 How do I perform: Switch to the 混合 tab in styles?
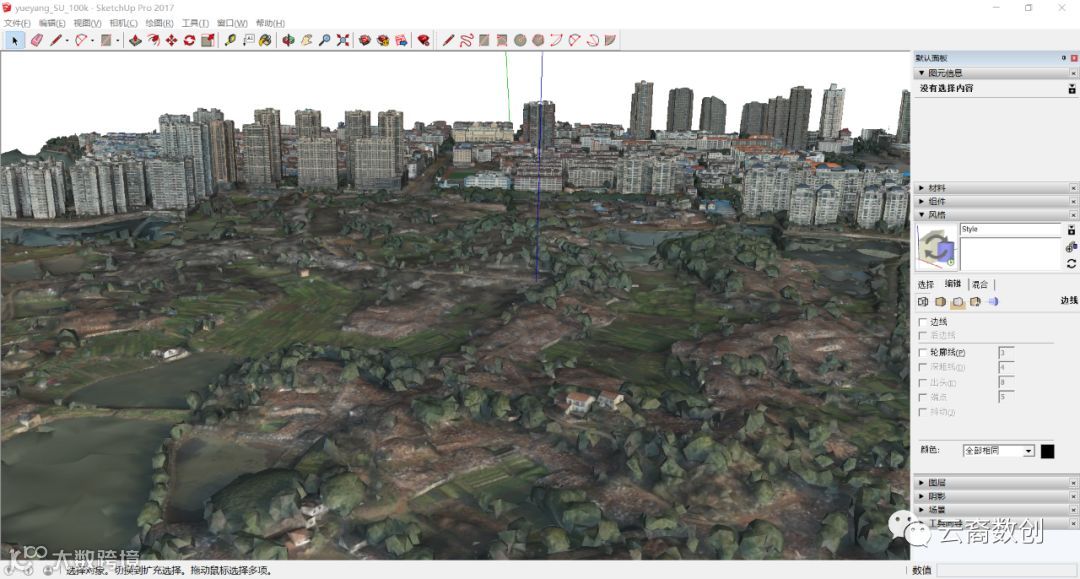(980, 285)
